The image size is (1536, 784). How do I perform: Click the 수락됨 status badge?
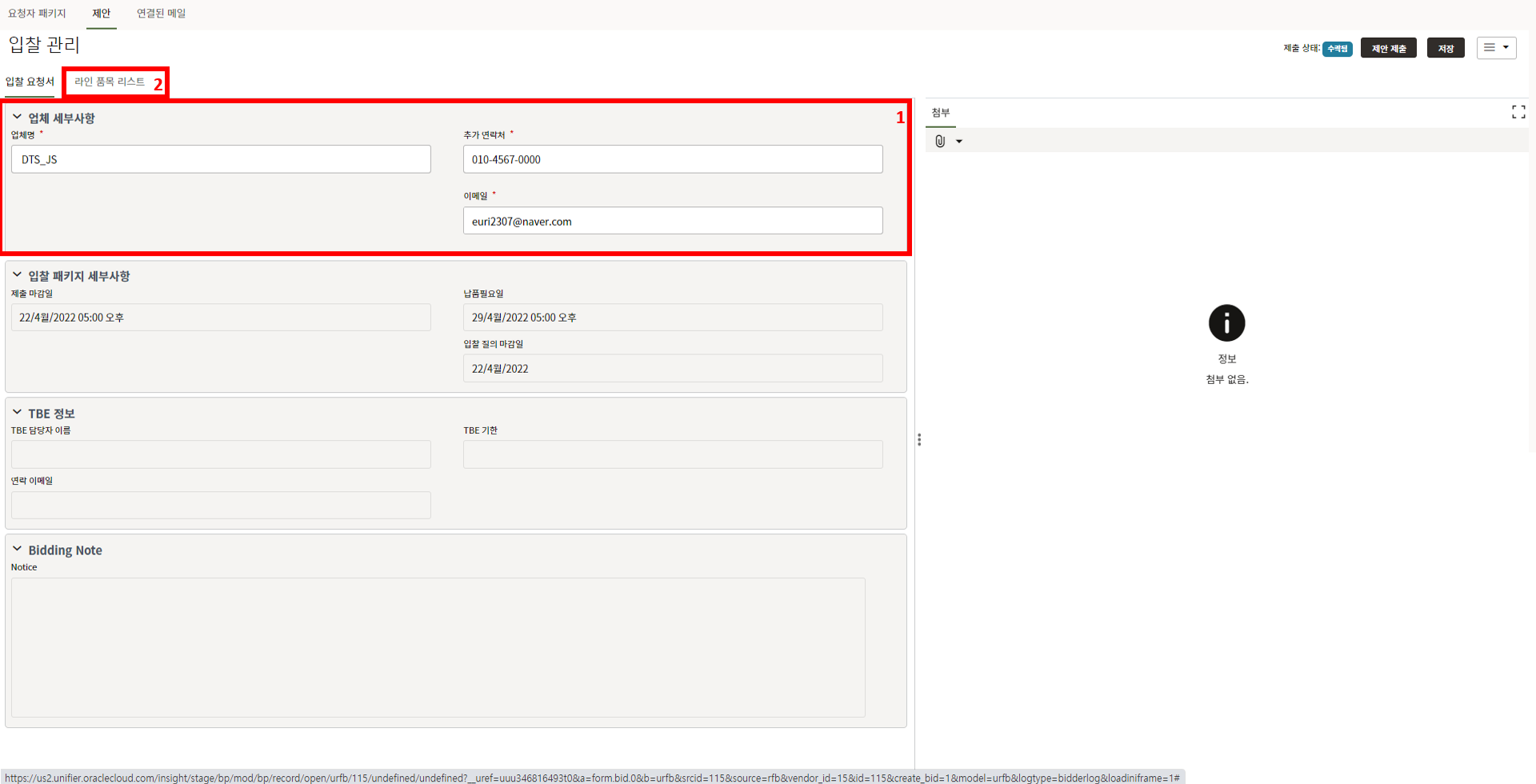tap(1337, 49)
